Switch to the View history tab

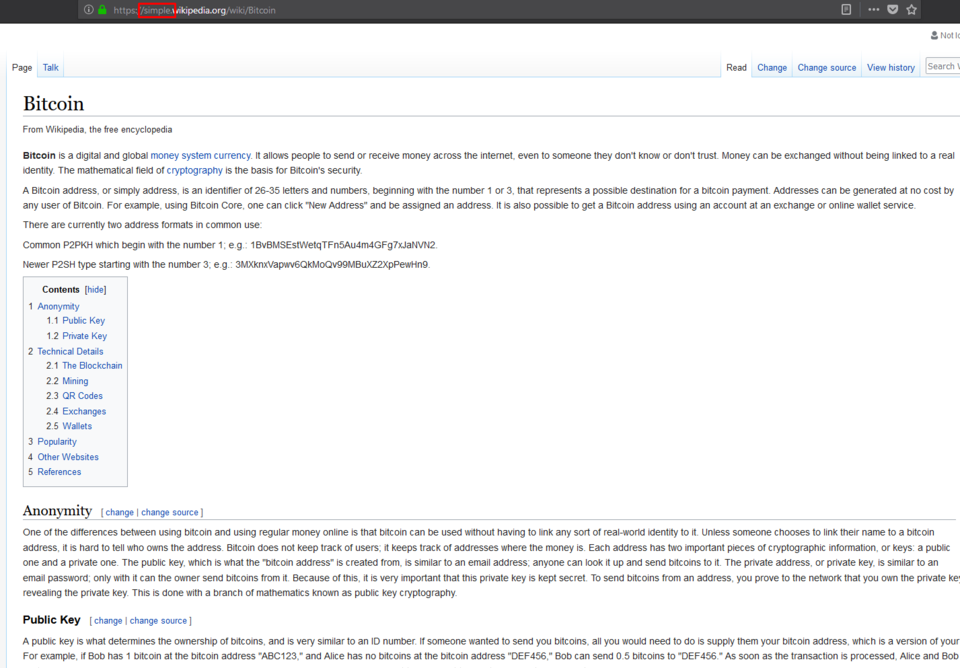click(891, 67)
